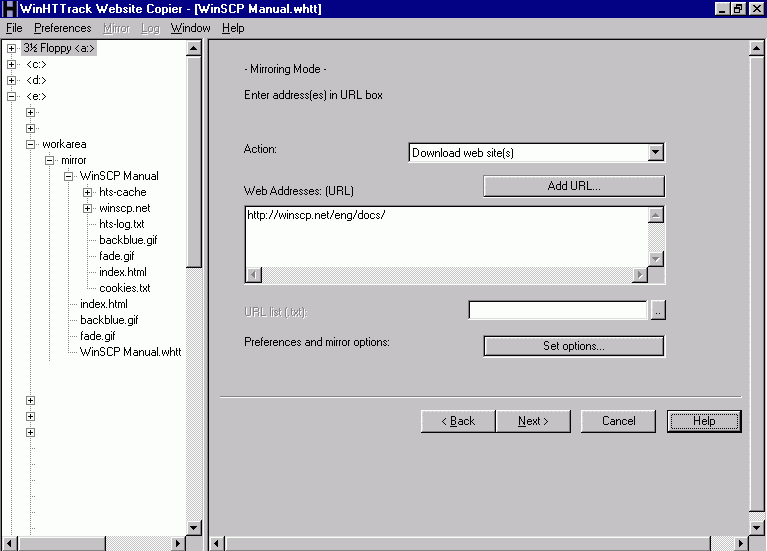This screenshot has width=767, height=551.
Task: Collapse the <e:> drive node
Action: tap(11, 96)
